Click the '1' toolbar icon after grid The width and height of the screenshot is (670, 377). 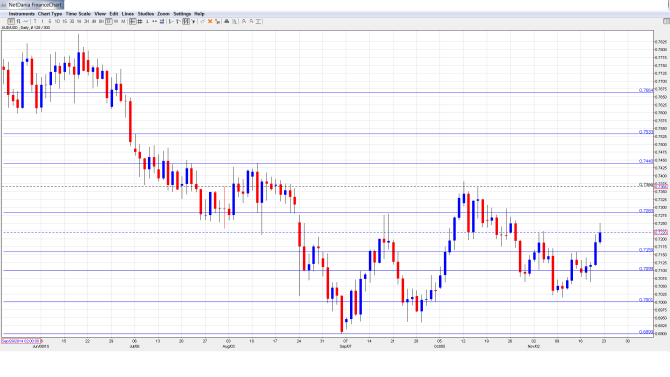pyautogui.click(x=147, y=21)
